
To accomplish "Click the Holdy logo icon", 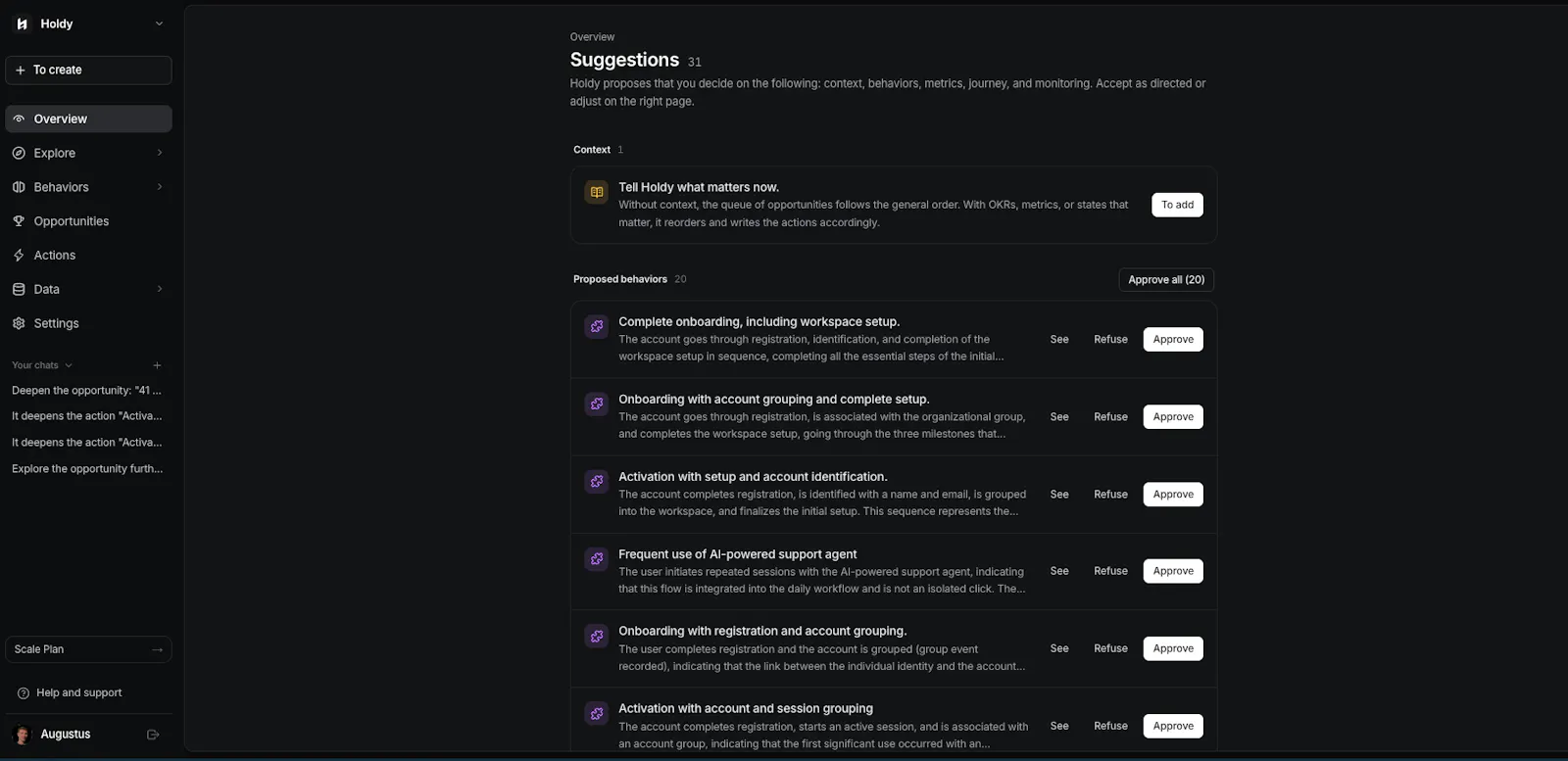I will tap(22, 24).
